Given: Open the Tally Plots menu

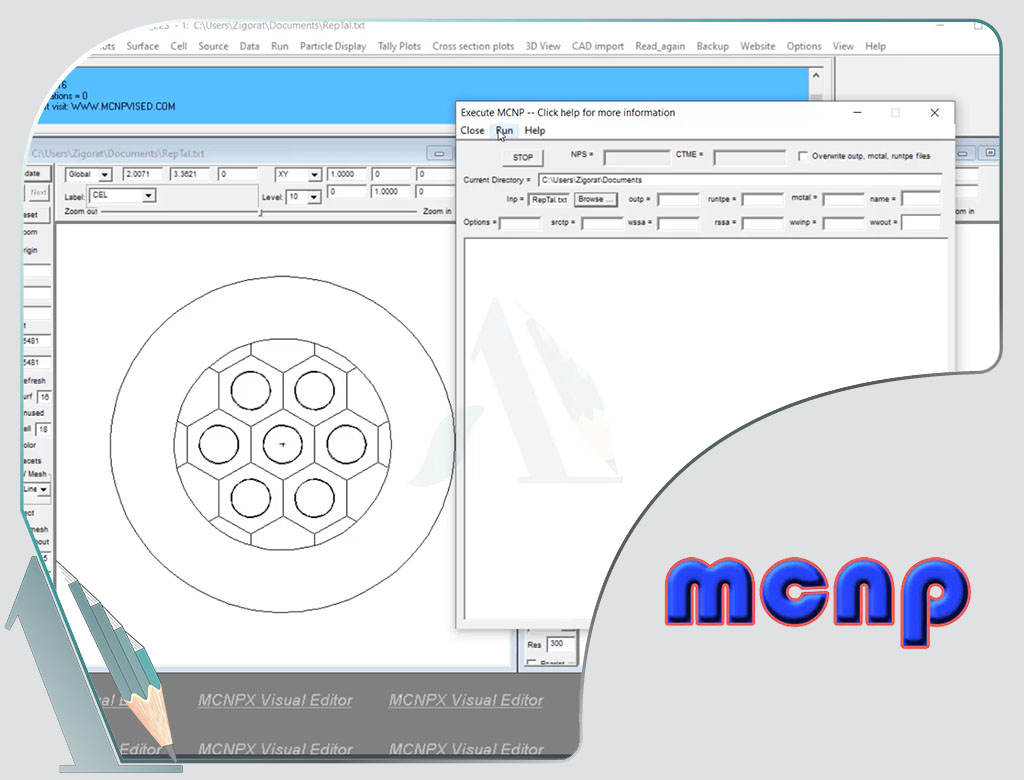Looking at the screenshot, I should tap(399, 46).
